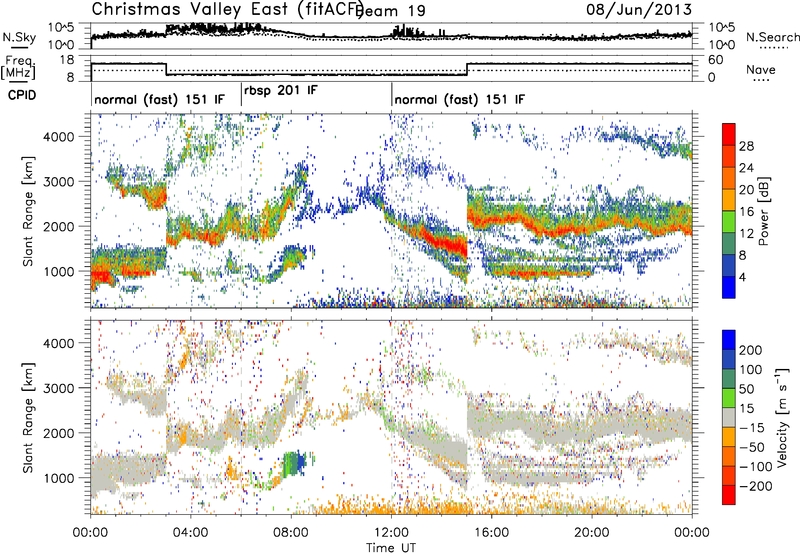Click the title 'Christmas Valley East (fitACF)'
Image resolution: width=800 pixels, height=554 pixels.
pyautogui.click(x=228, y=10)
